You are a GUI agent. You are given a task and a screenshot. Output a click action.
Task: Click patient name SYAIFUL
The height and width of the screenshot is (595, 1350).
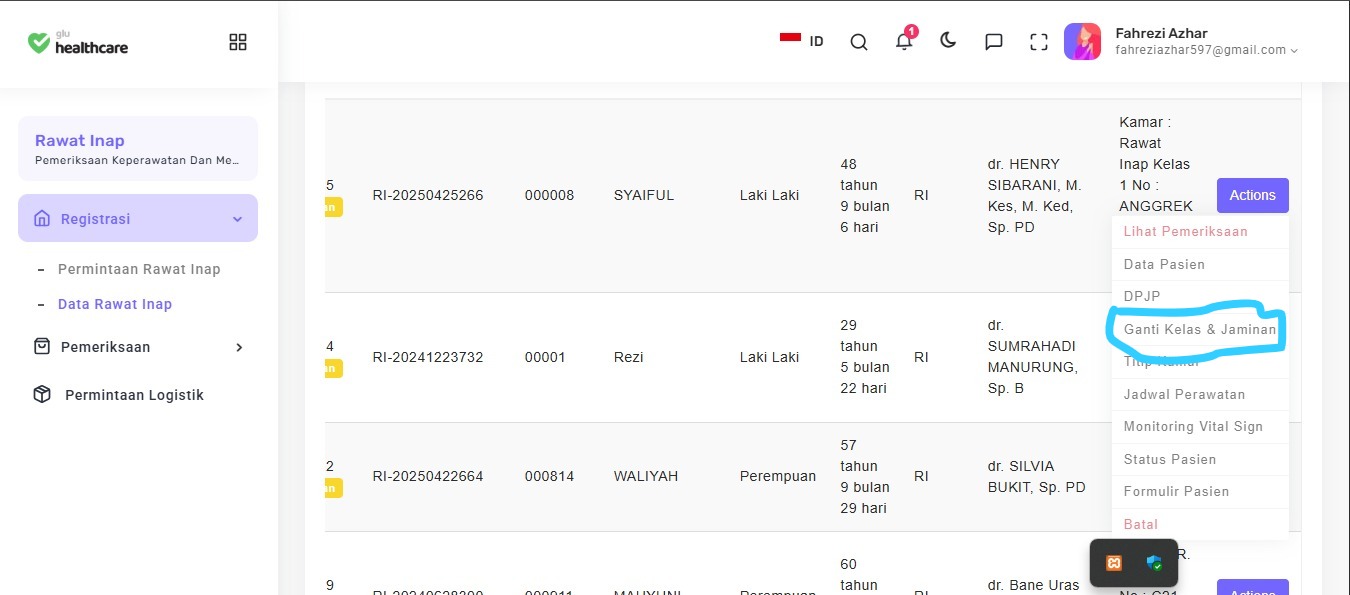[x=644, y=195]
